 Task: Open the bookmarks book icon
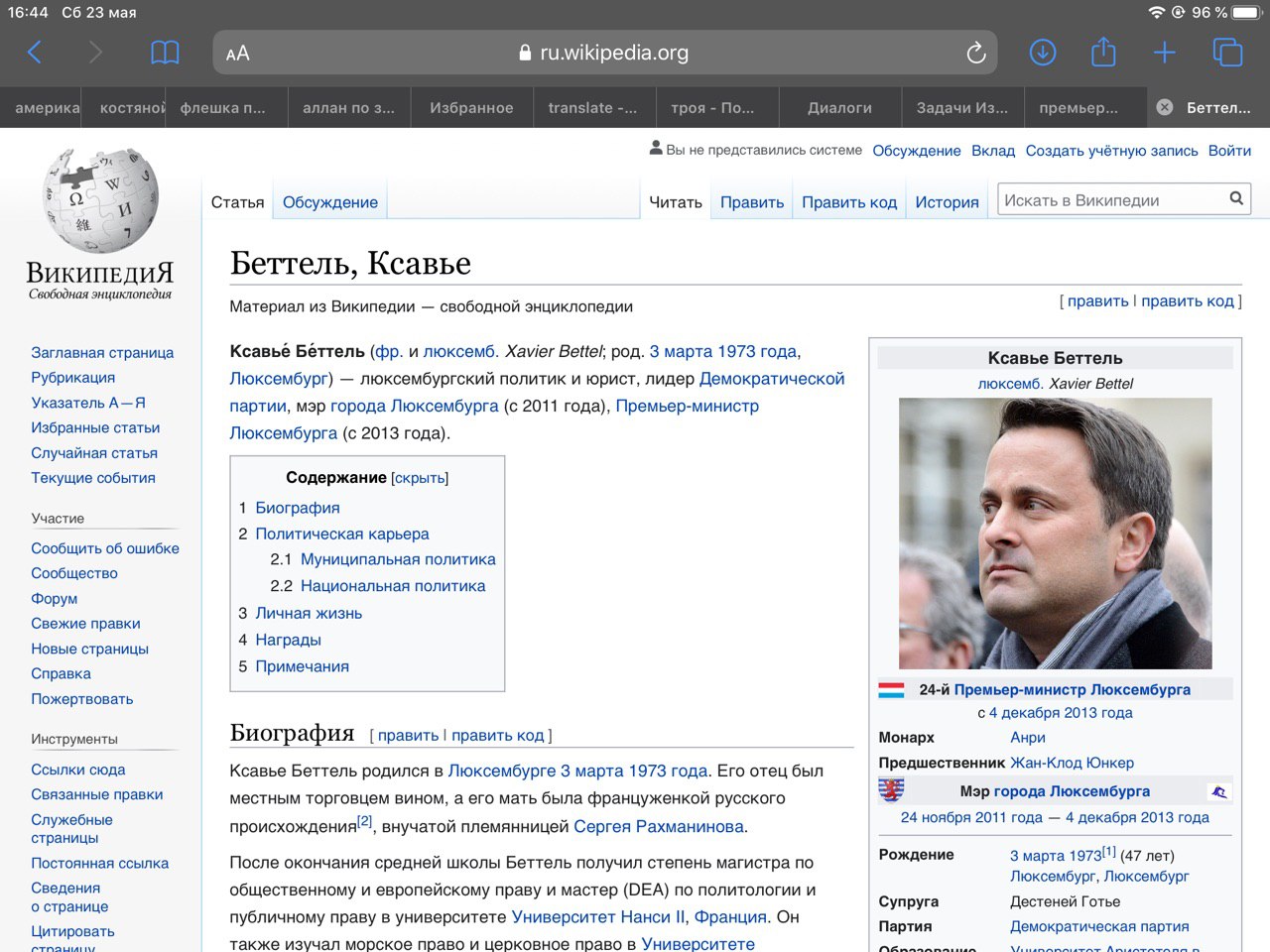[x=165, y=53]
